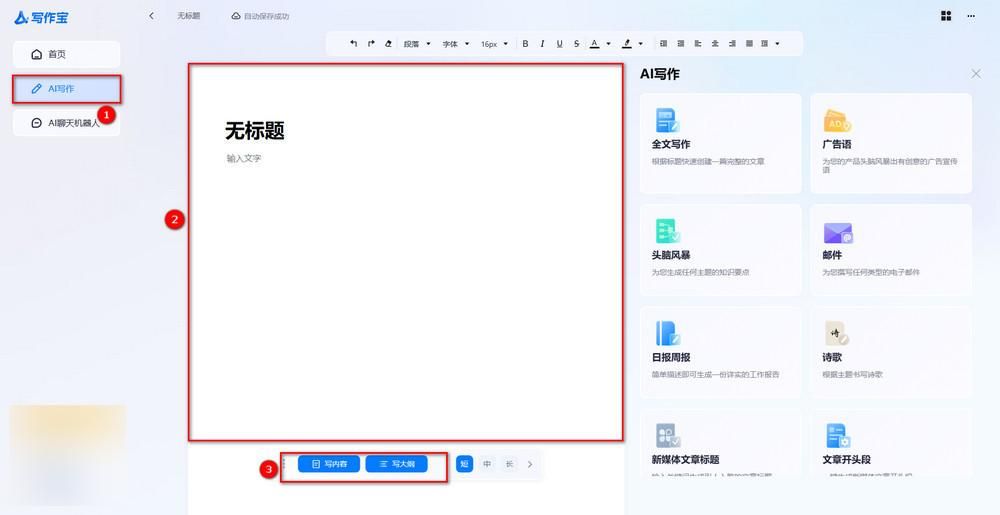The height and width of the screenshot is (515, 1000).
Task: Open the 全文写作 card
Action: [x=721, y=143]
